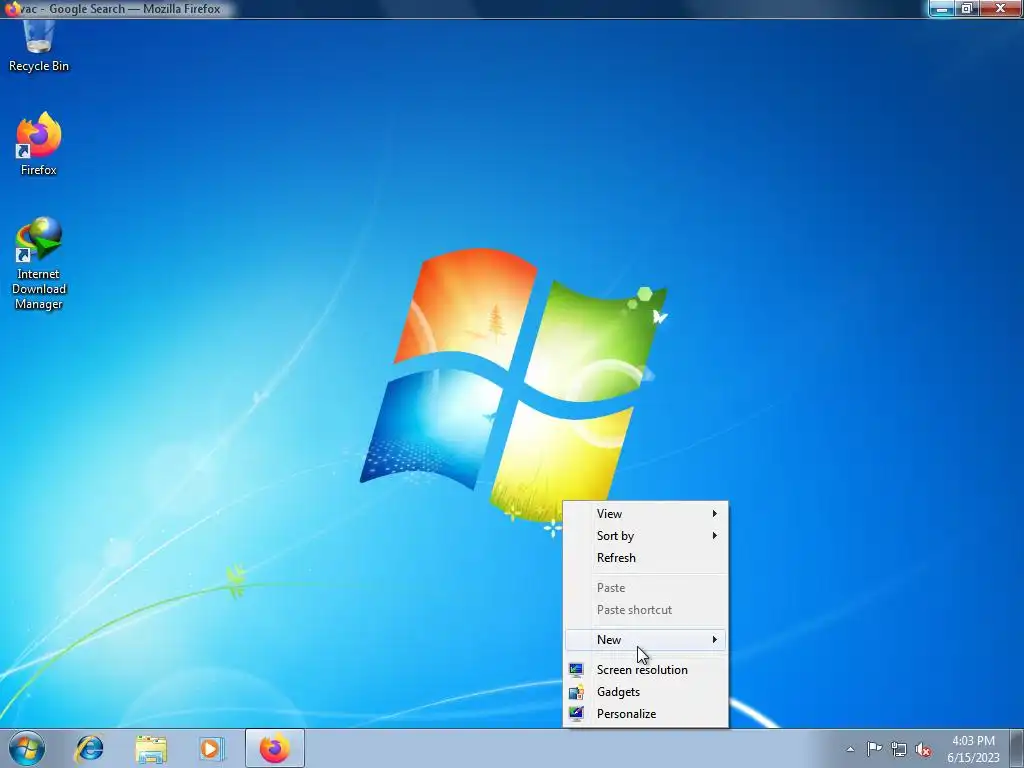
Task: Minimize the Firefox window
Action: (x=942, y=8)
